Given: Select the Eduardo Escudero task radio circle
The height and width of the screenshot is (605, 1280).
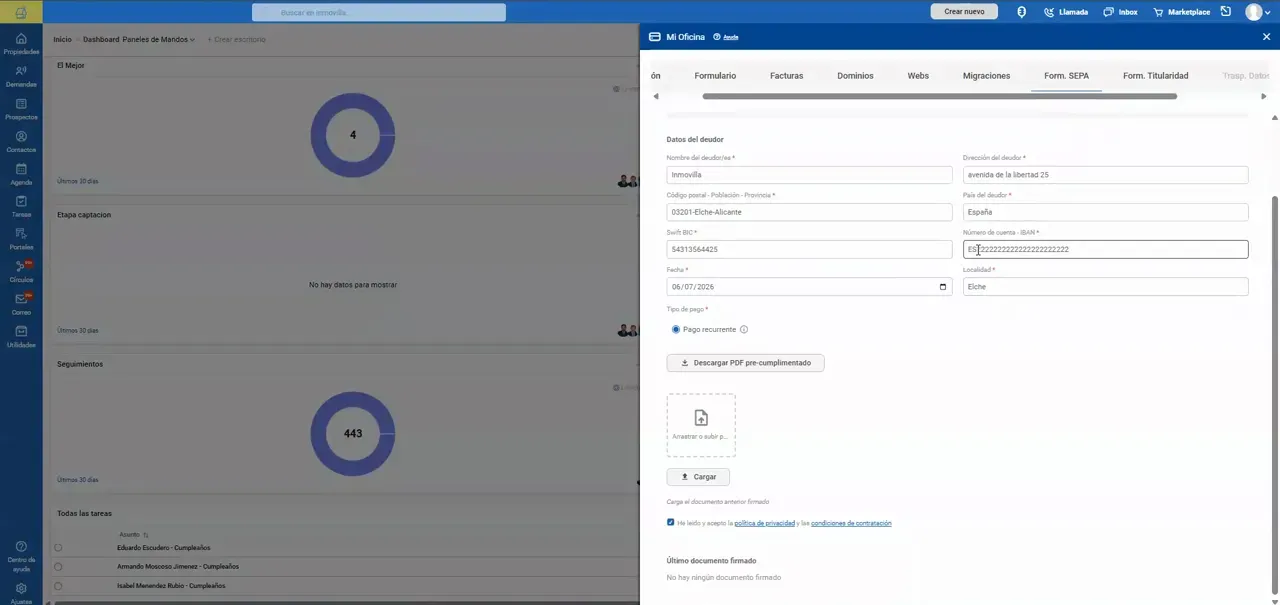Looking at the screenshot, I should 58,548.
